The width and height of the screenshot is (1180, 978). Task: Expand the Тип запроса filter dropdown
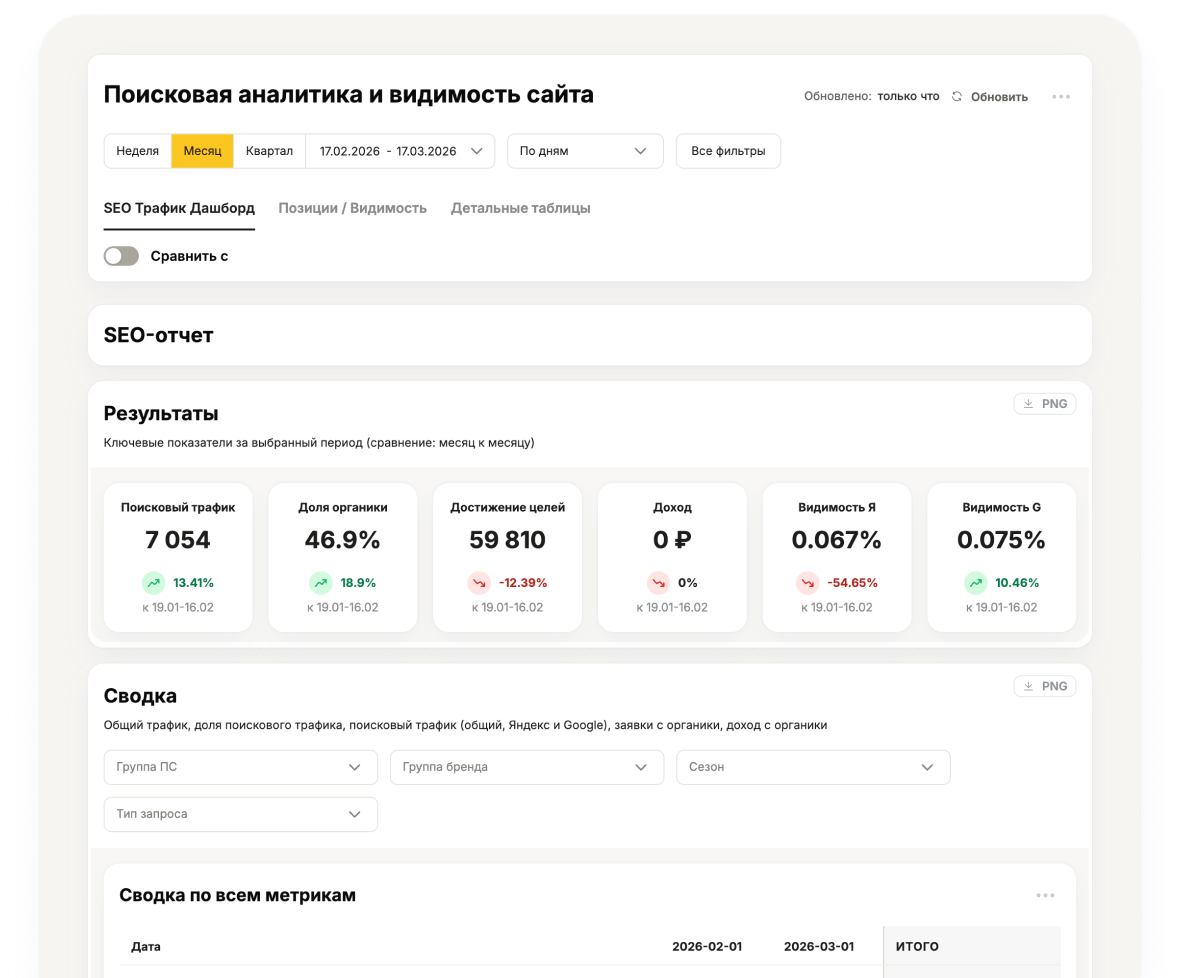(x=240, y=814)
